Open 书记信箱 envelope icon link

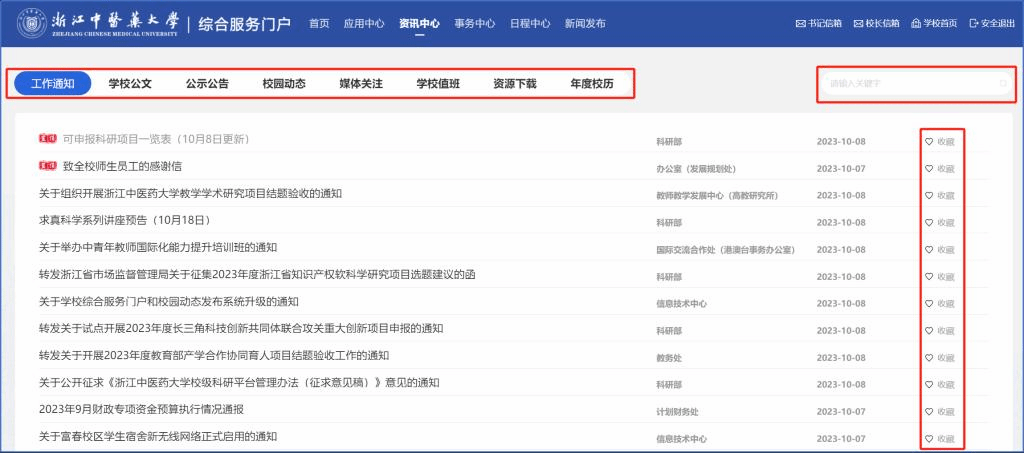800,24
